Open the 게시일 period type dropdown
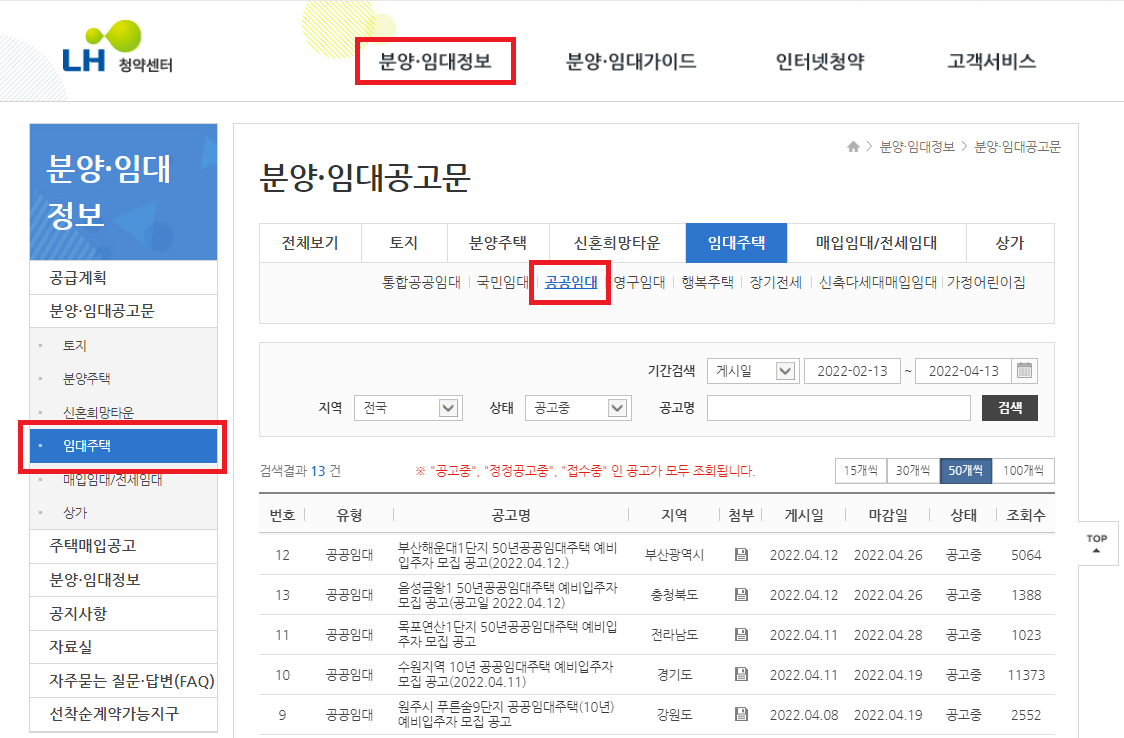Screen dimensions: 1124x738 (x=753, y=370)
